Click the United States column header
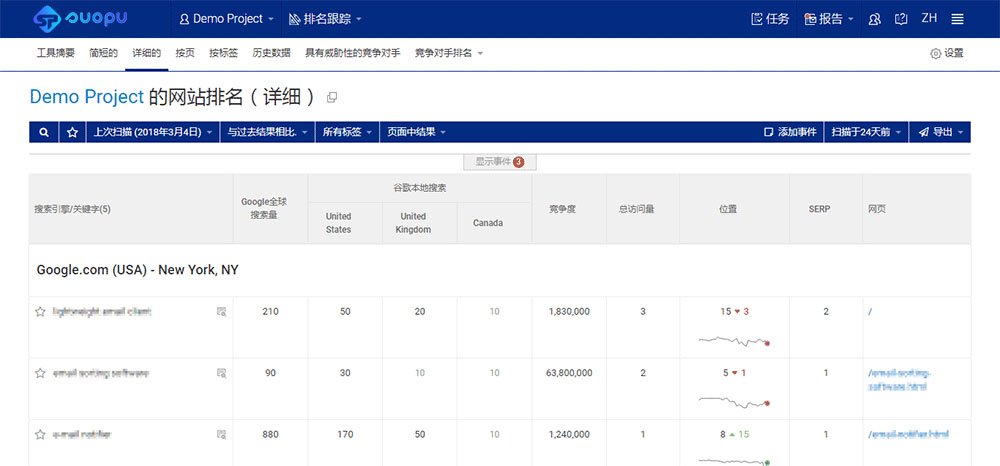Screen dimensions: 1000x466 345,222
